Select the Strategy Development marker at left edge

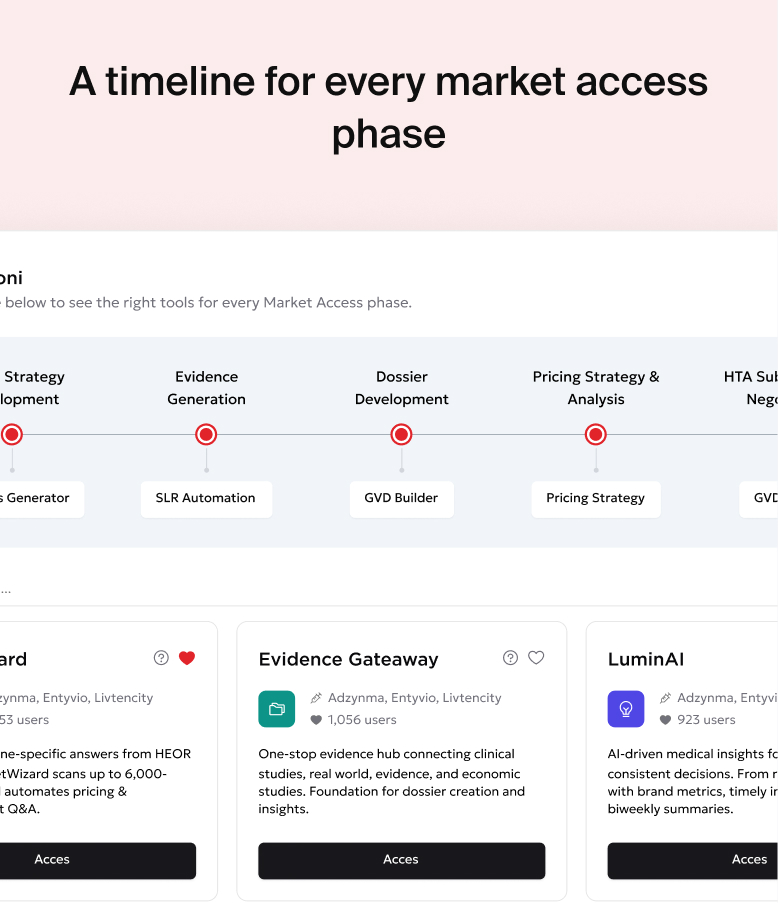click(12, 434)
